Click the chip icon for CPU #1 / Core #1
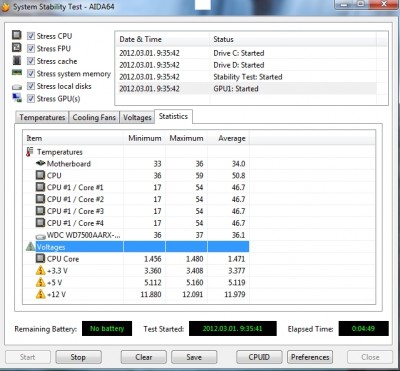Image resolution: width=400 pixels, height=371 pixels. 40,187
